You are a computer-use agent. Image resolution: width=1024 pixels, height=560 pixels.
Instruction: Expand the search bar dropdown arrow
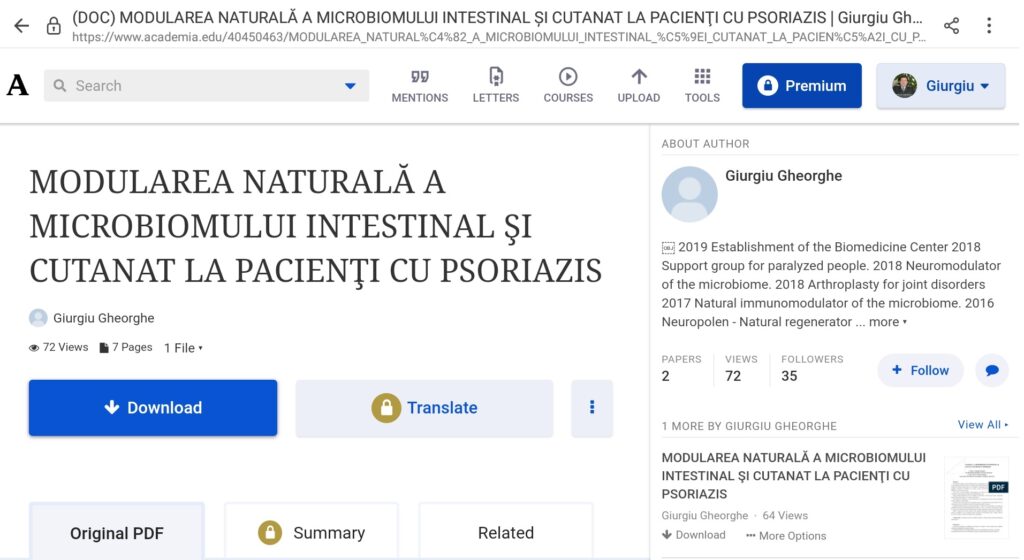[350, 86]
